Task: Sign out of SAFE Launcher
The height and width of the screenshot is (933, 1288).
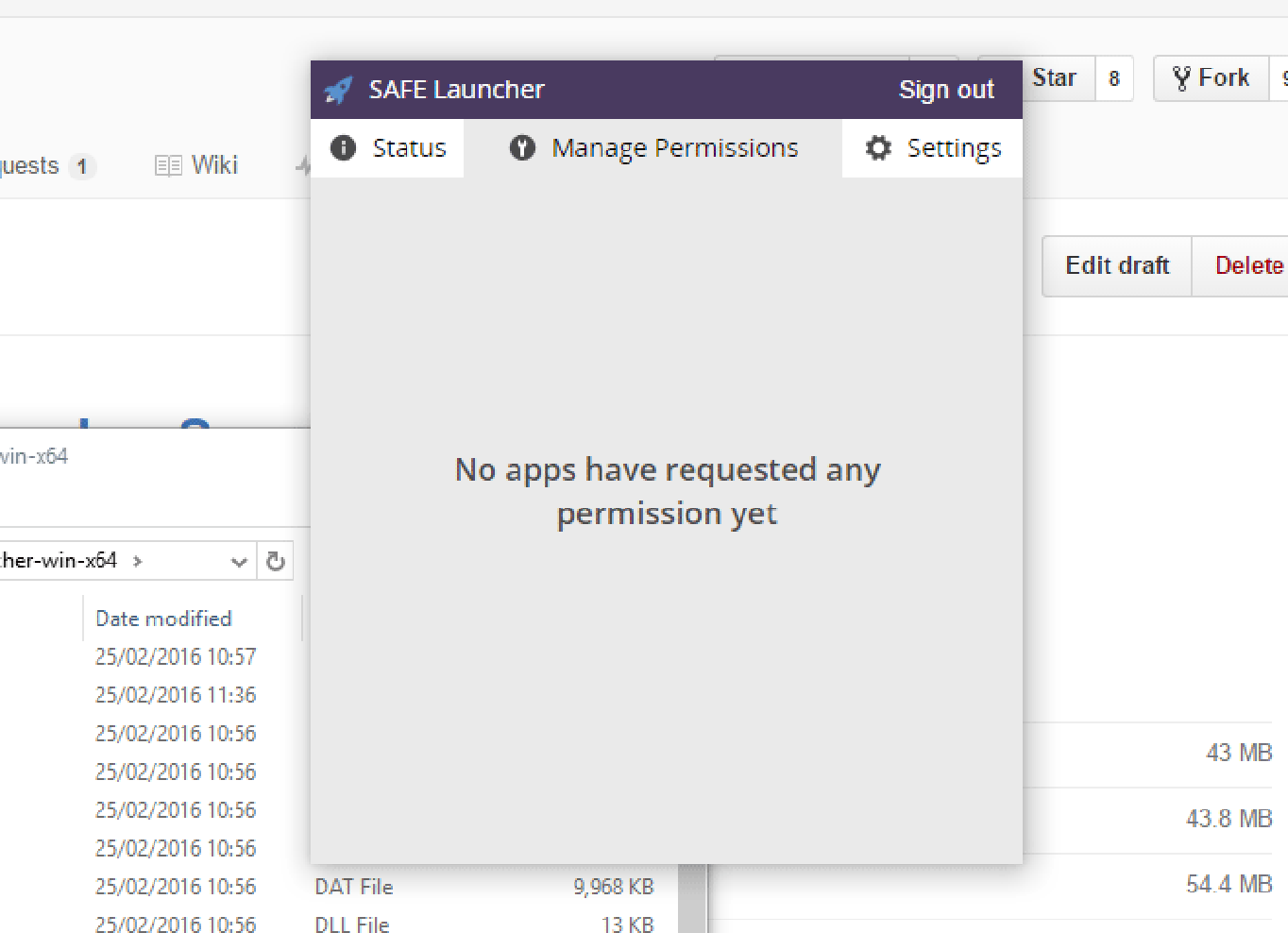Action: pos(946,90)
